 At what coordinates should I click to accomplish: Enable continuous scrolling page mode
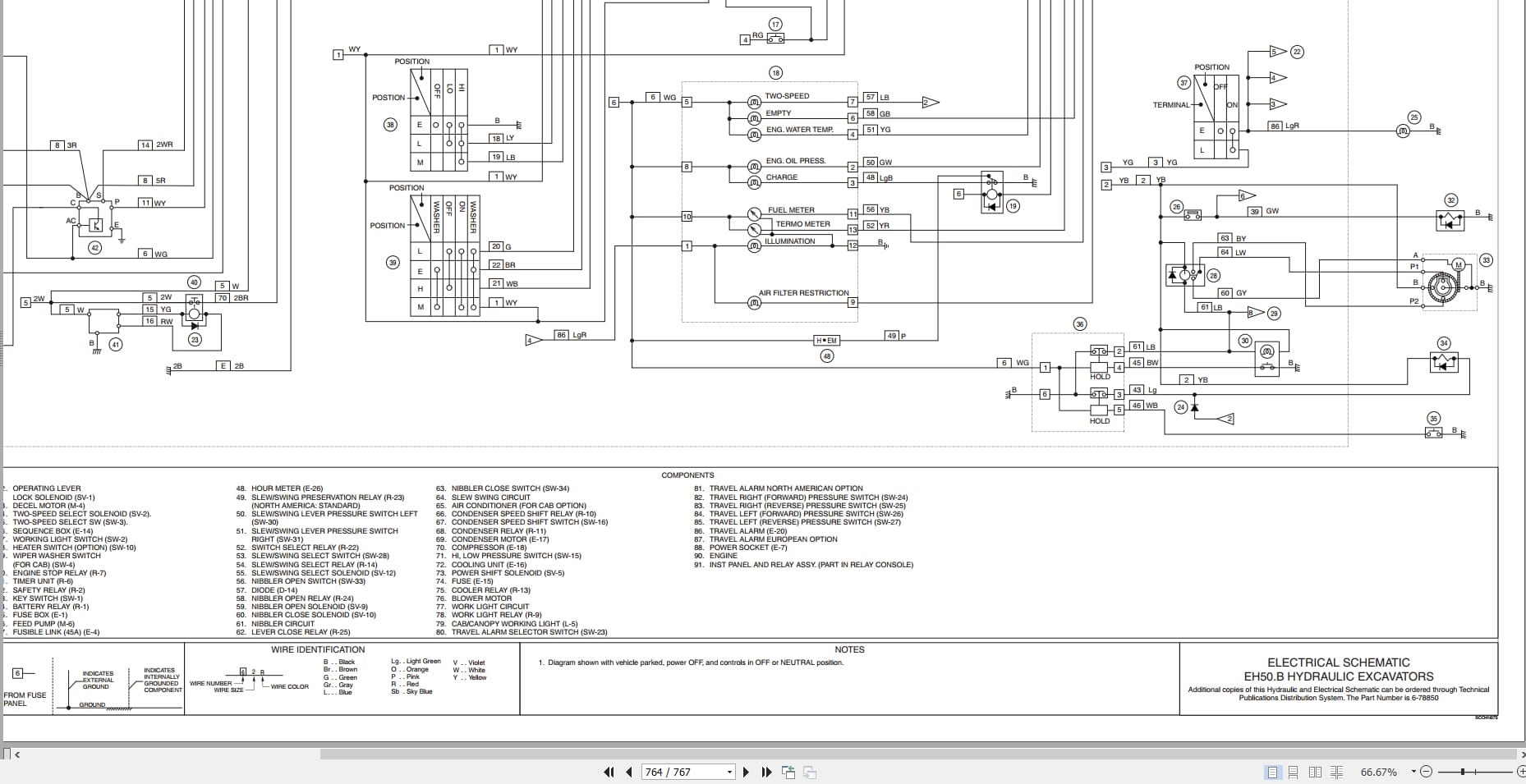tap(1294, 772)
